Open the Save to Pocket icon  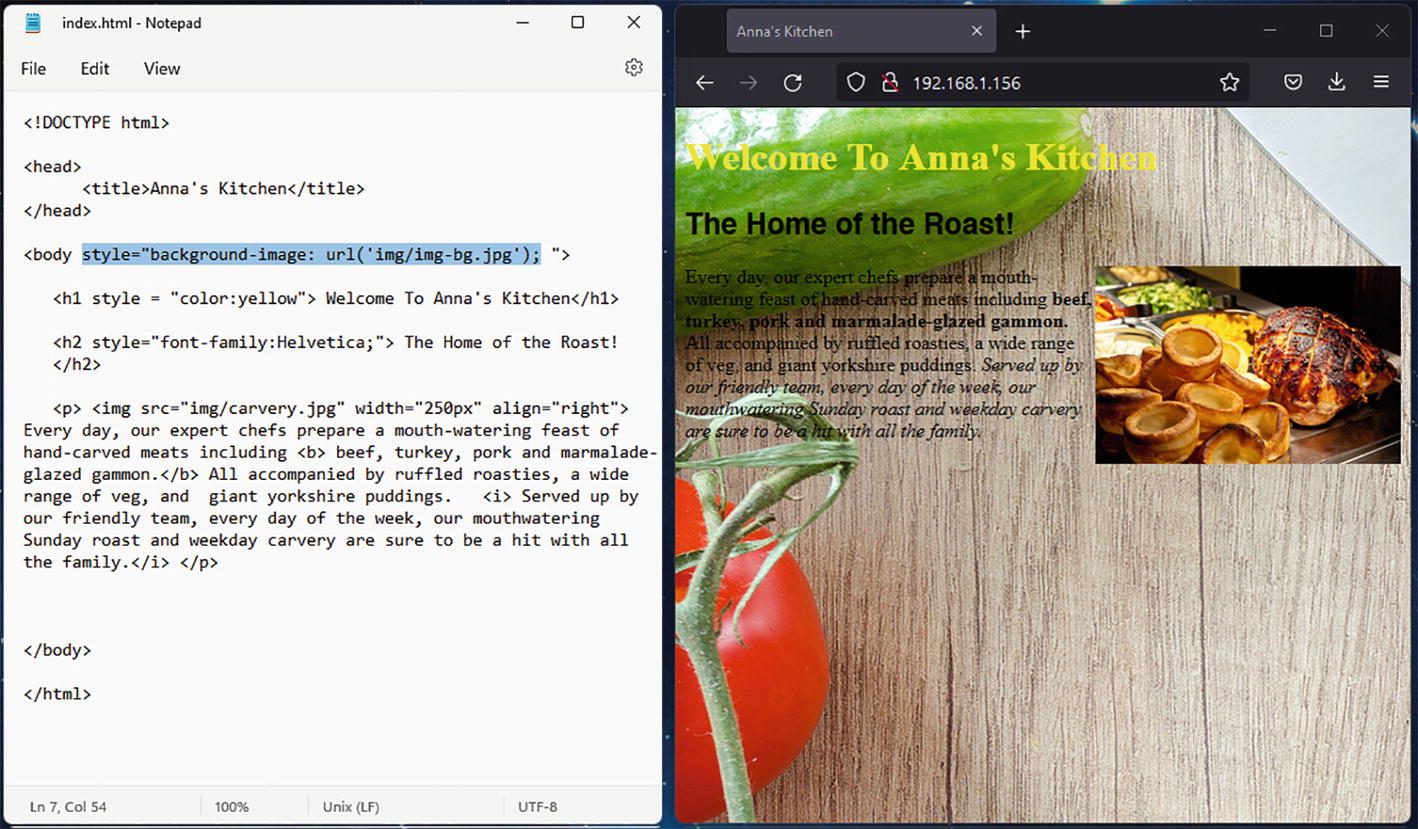[1293, 83]
